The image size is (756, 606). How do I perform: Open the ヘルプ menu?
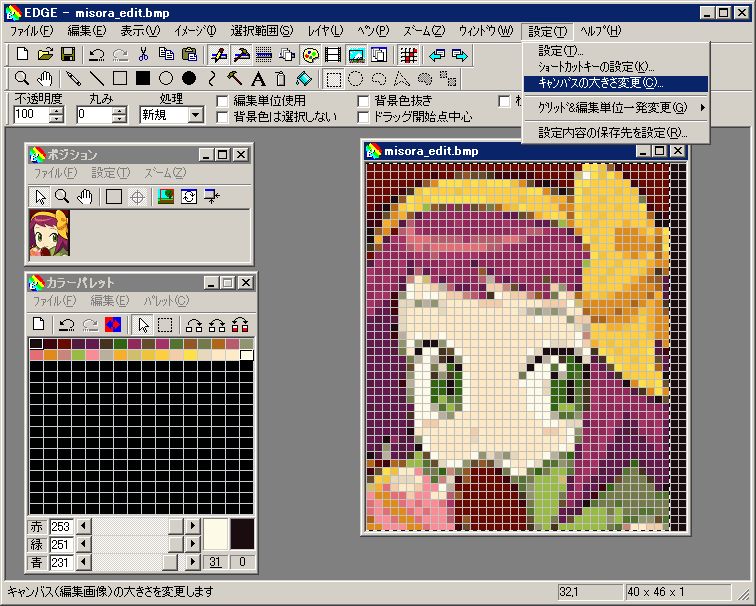point(600,31)
